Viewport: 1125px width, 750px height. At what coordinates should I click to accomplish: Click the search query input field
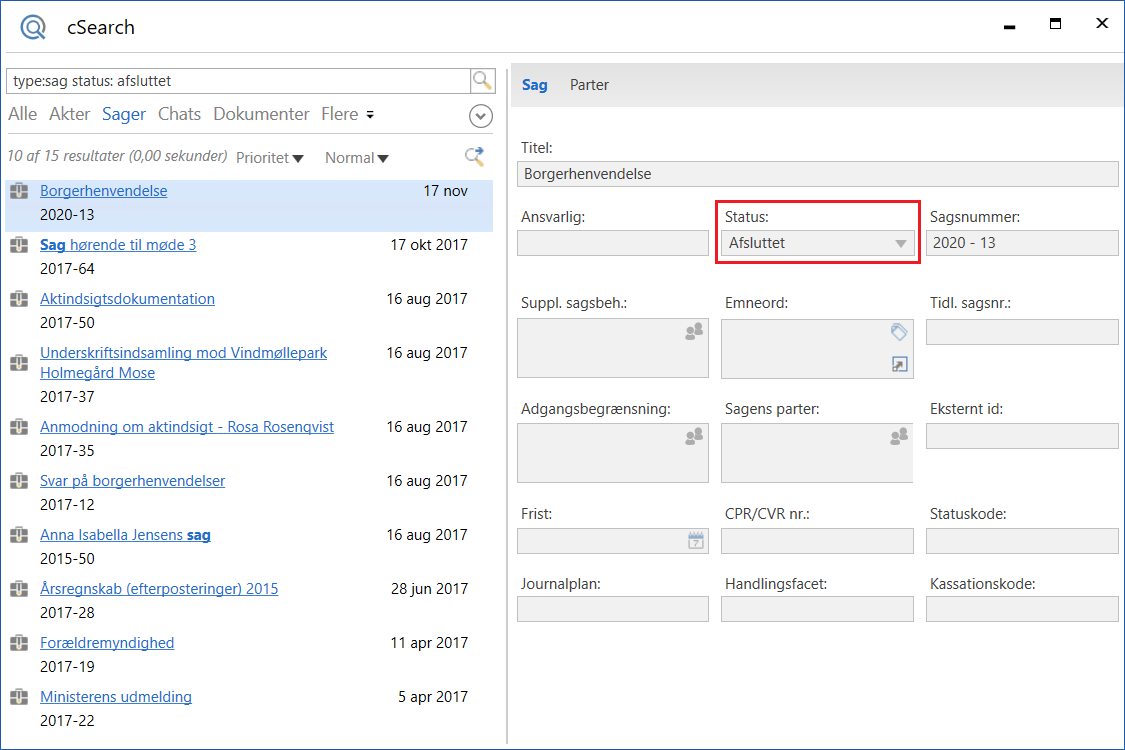[x=238, y=81]
